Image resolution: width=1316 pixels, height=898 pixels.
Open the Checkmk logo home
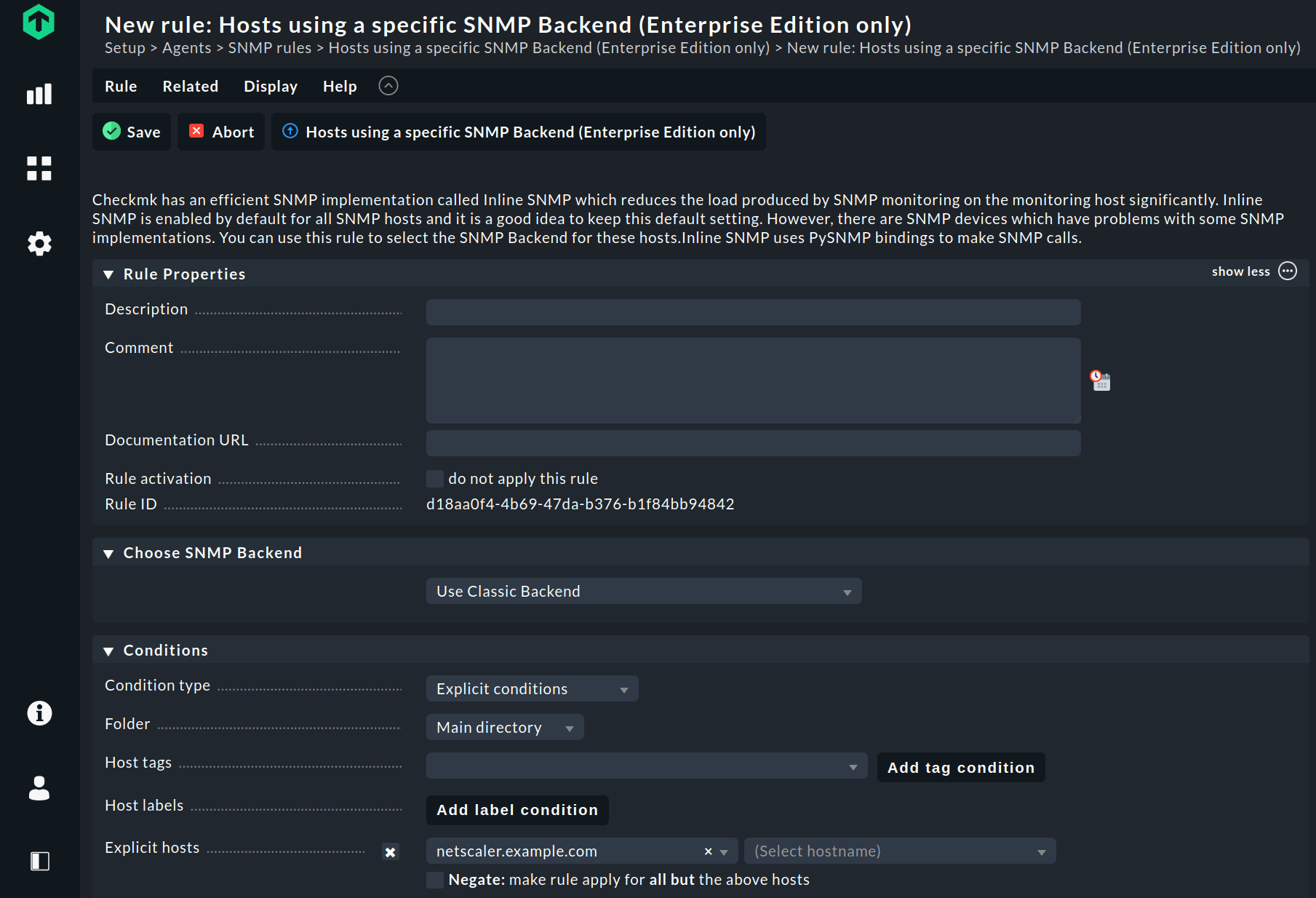pos(39,22)
